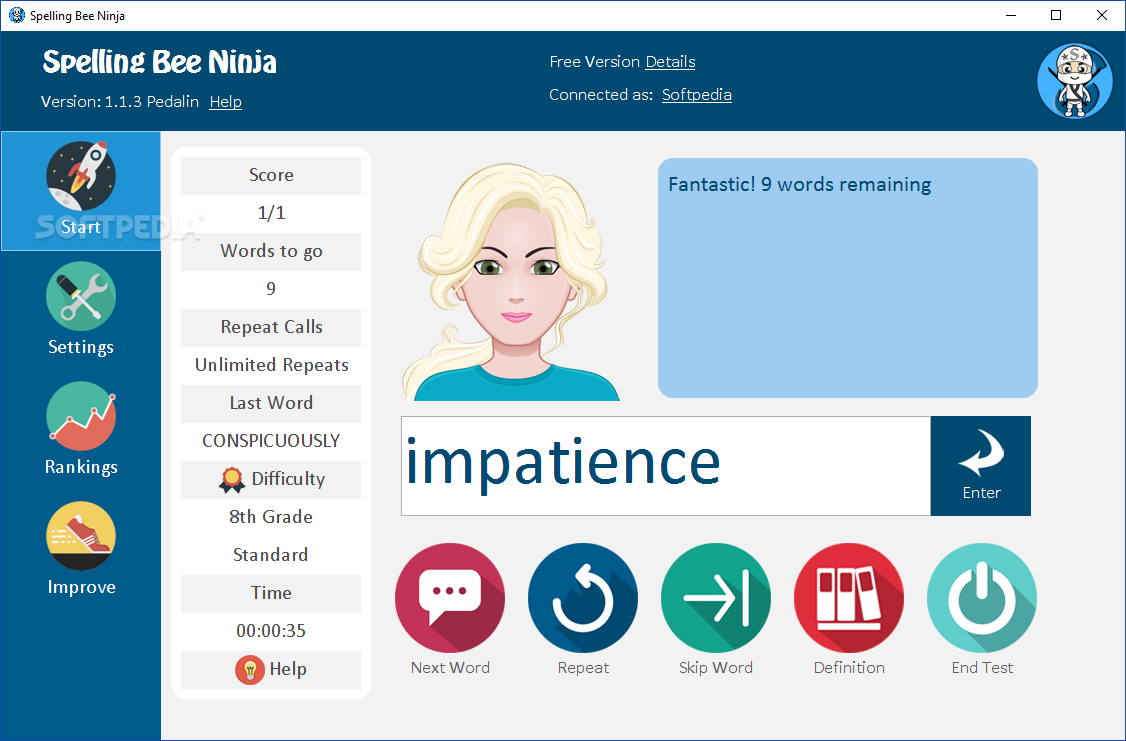The image size is (1126, 741).
Task: Open the Help link beside the version
Action: (x=225, y=102)
